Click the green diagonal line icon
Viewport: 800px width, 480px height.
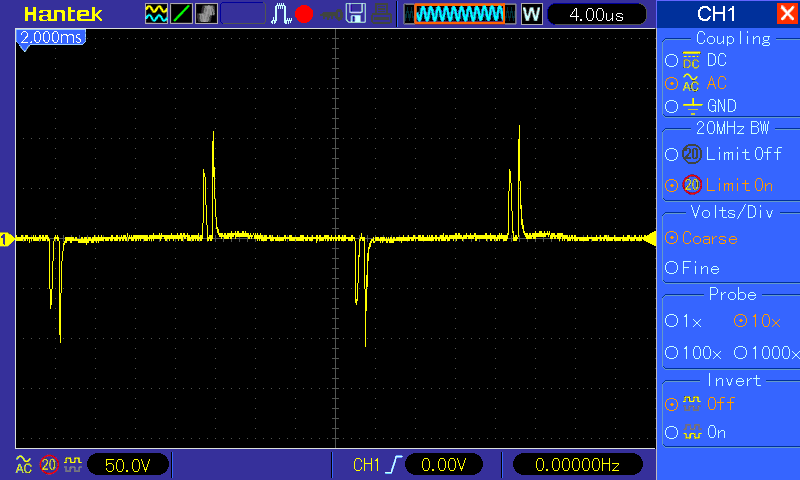tap(181, 14)
